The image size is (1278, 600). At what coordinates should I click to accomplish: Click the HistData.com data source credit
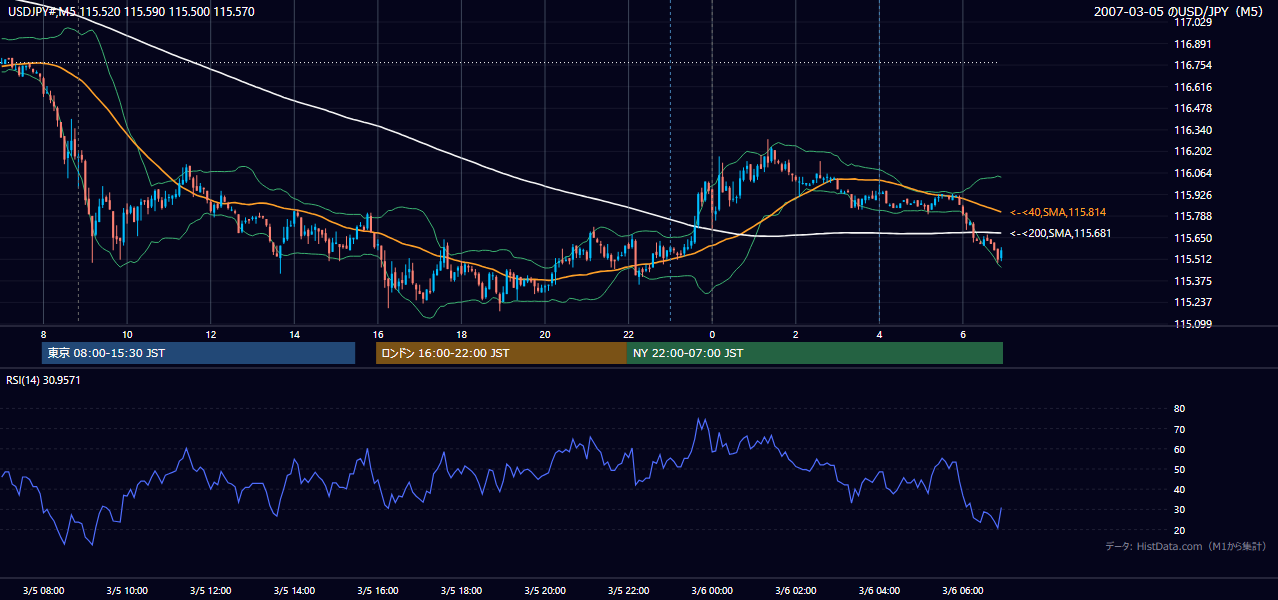pos(1186,546)
